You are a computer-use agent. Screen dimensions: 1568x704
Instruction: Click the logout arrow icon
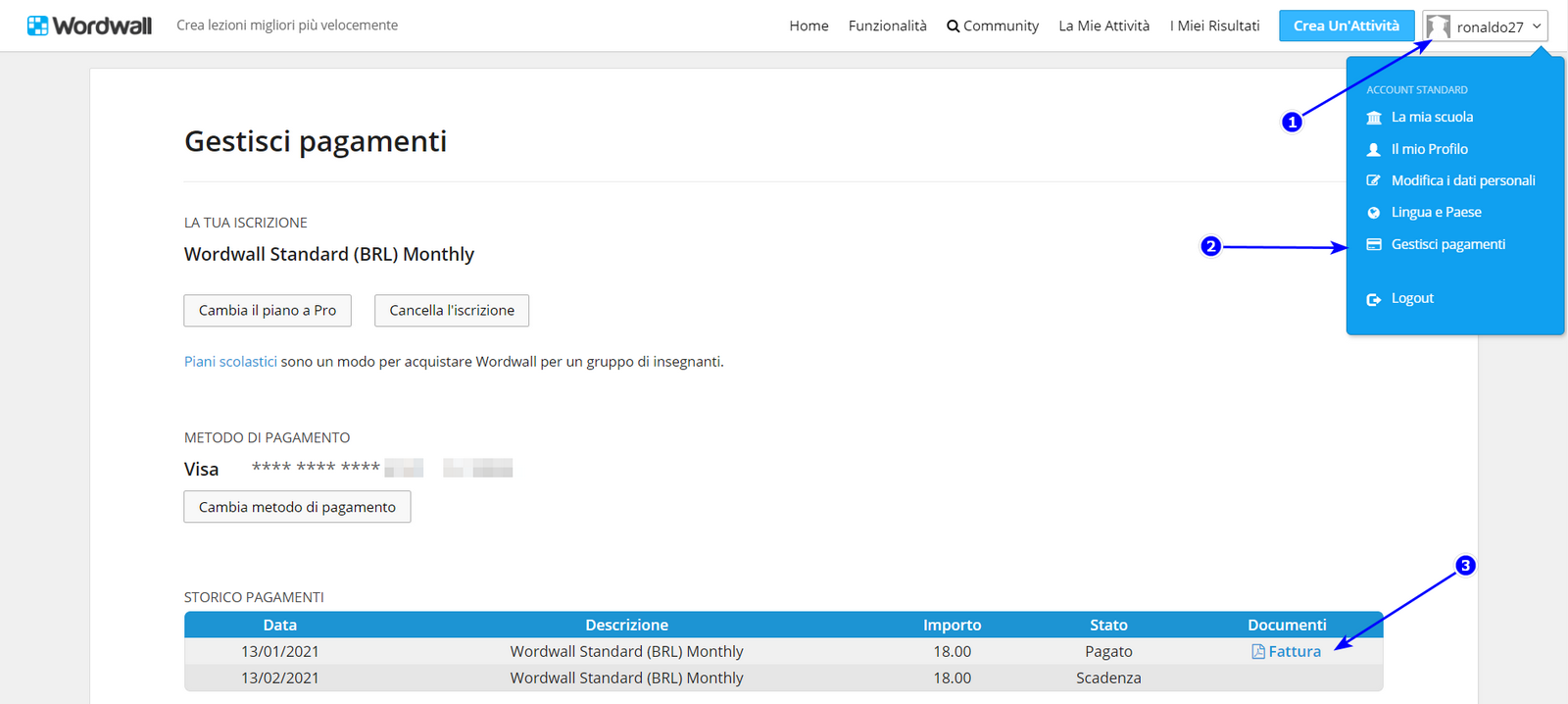click(1374, 299)
